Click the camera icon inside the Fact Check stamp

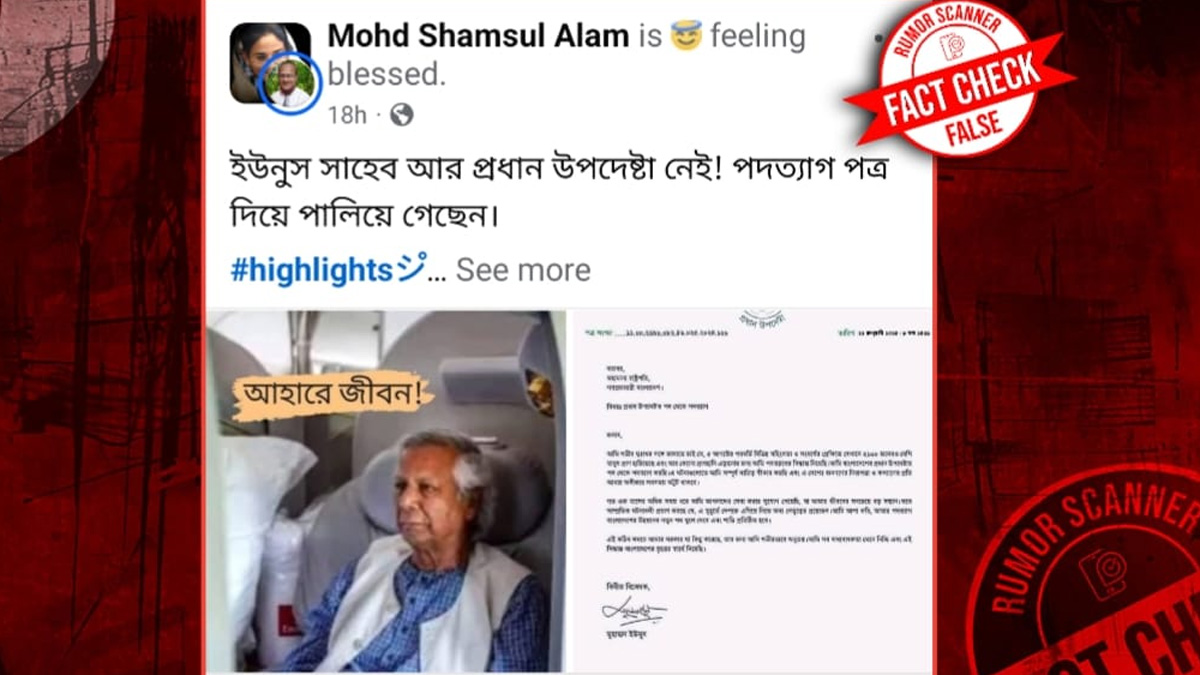click(x=952, y=46)
